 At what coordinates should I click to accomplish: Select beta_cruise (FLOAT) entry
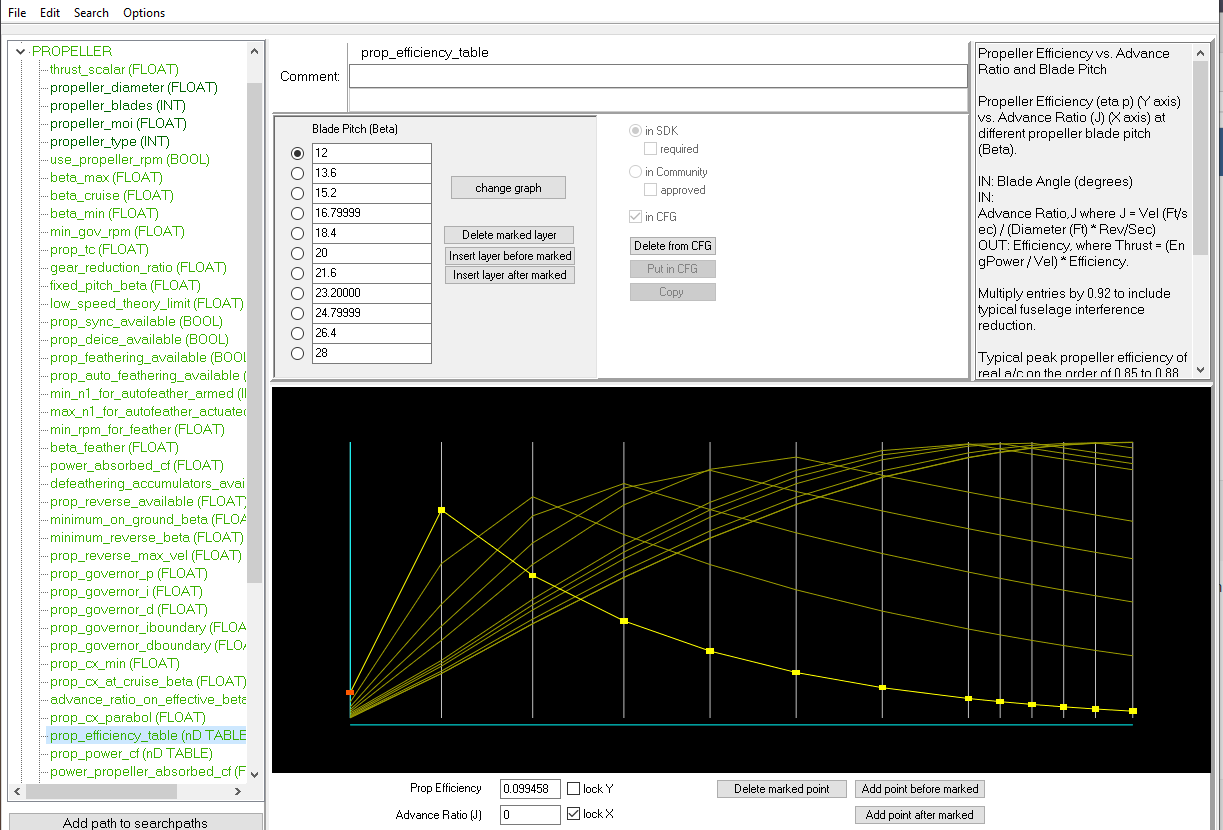112,195
